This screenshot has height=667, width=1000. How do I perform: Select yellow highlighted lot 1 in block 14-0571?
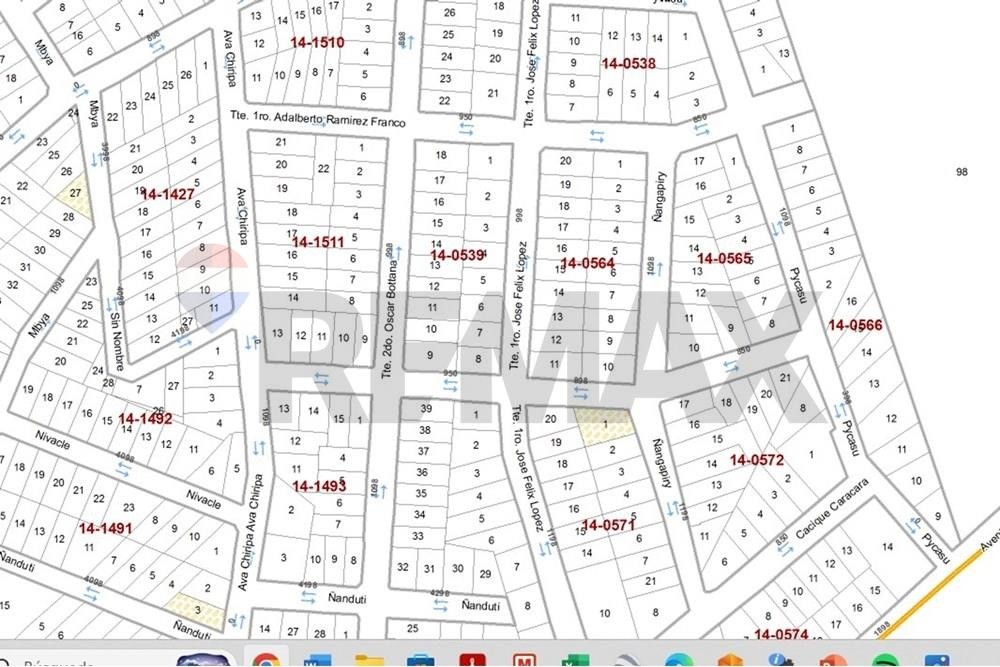coord(604,425)
